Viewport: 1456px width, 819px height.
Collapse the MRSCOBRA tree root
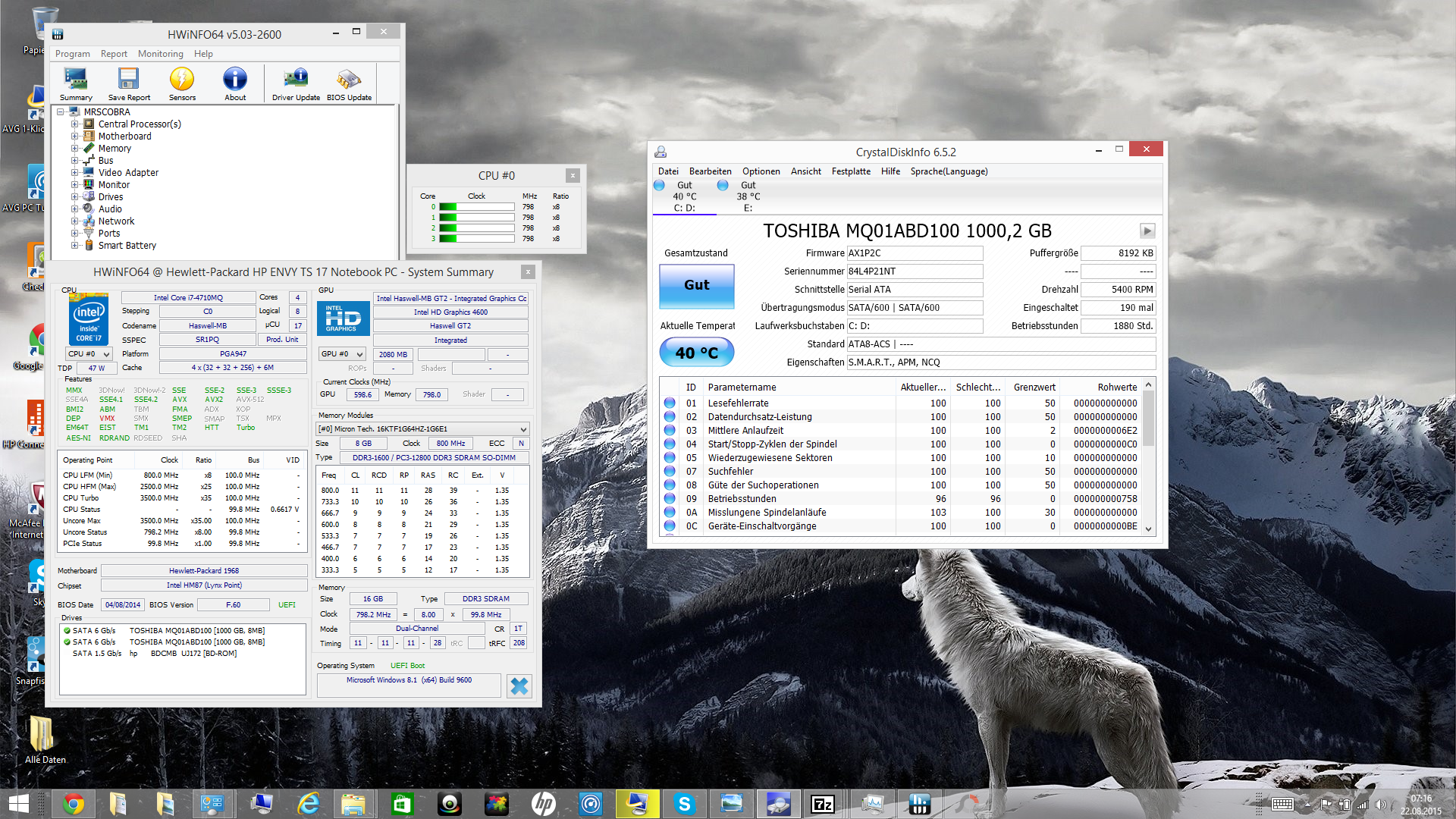61,111
